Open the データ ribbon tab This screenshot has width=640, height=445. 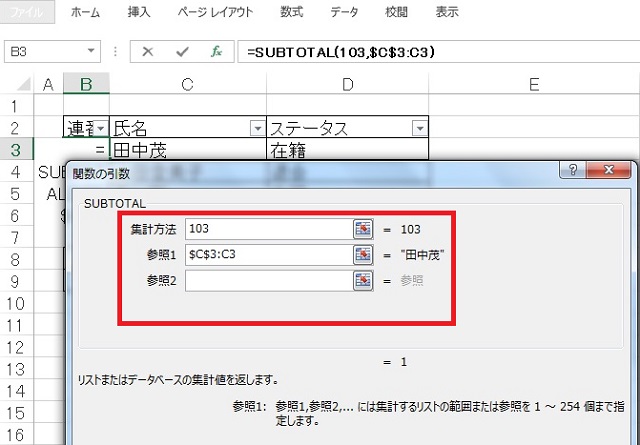tap(345, 13)
